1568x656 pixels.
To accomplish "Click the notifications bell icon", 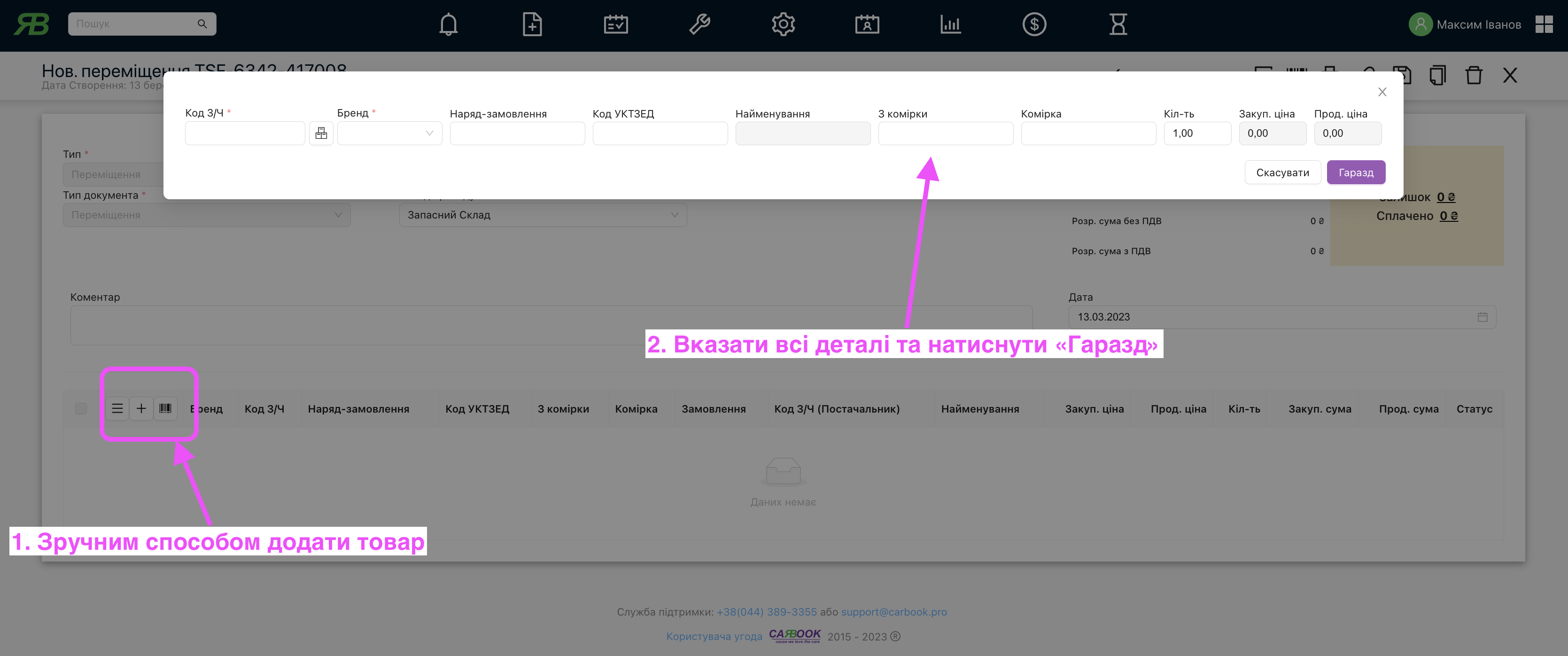I will coord(448,24).
